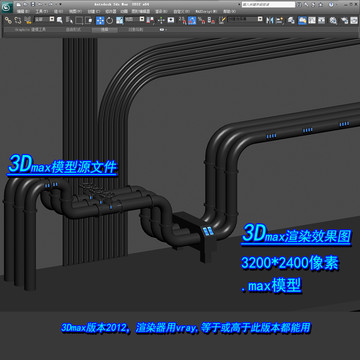Switch to 自由形式 ribbon tab
This screenshot has height=360, width=360.
tap(73, 30)
